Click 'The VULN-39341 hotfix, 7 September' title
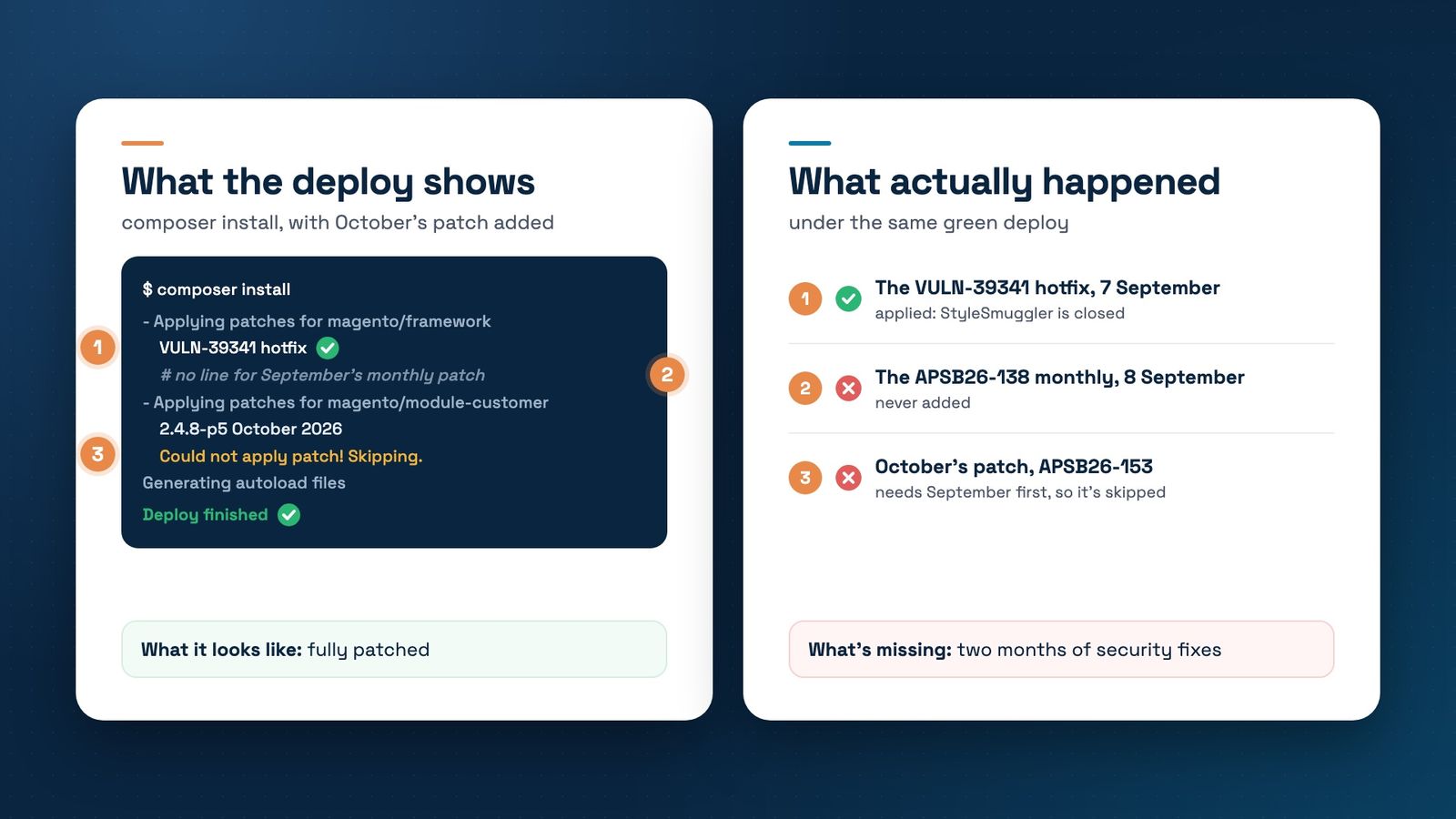The height and width of the screenshot is (819, 1456). click(1047, 288)
